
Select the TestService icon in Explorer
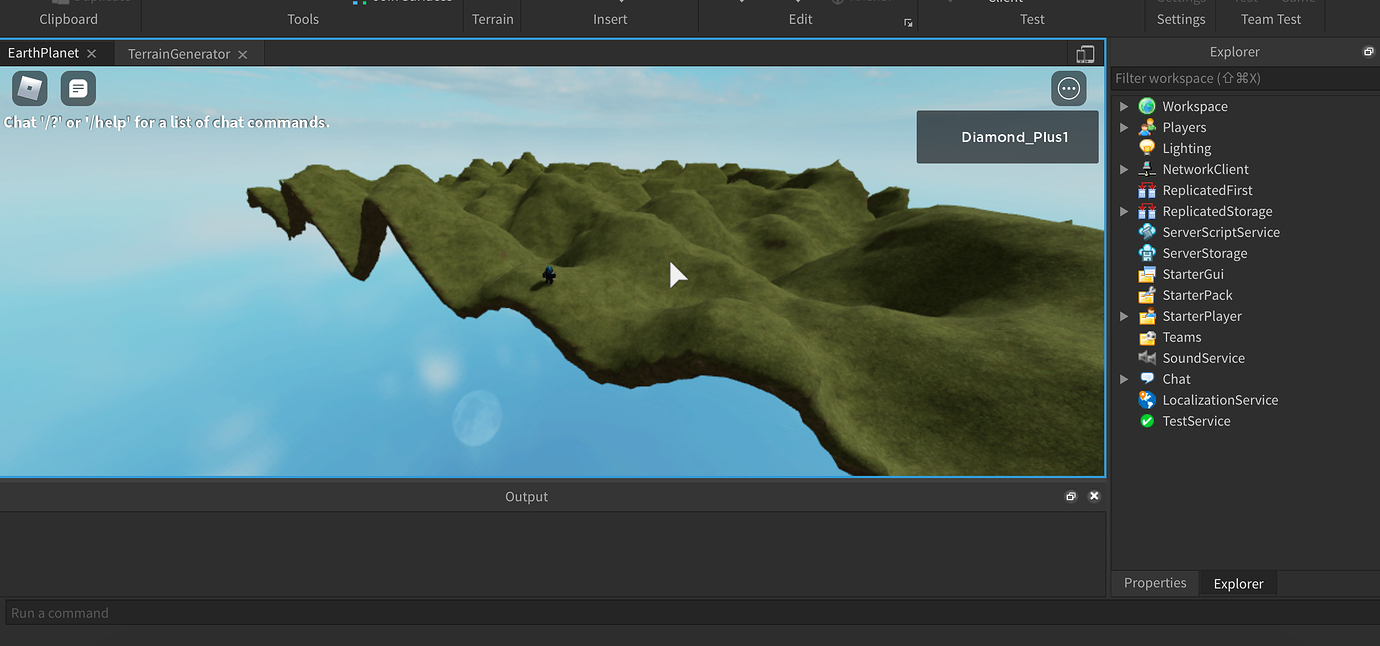(1146, 420)
